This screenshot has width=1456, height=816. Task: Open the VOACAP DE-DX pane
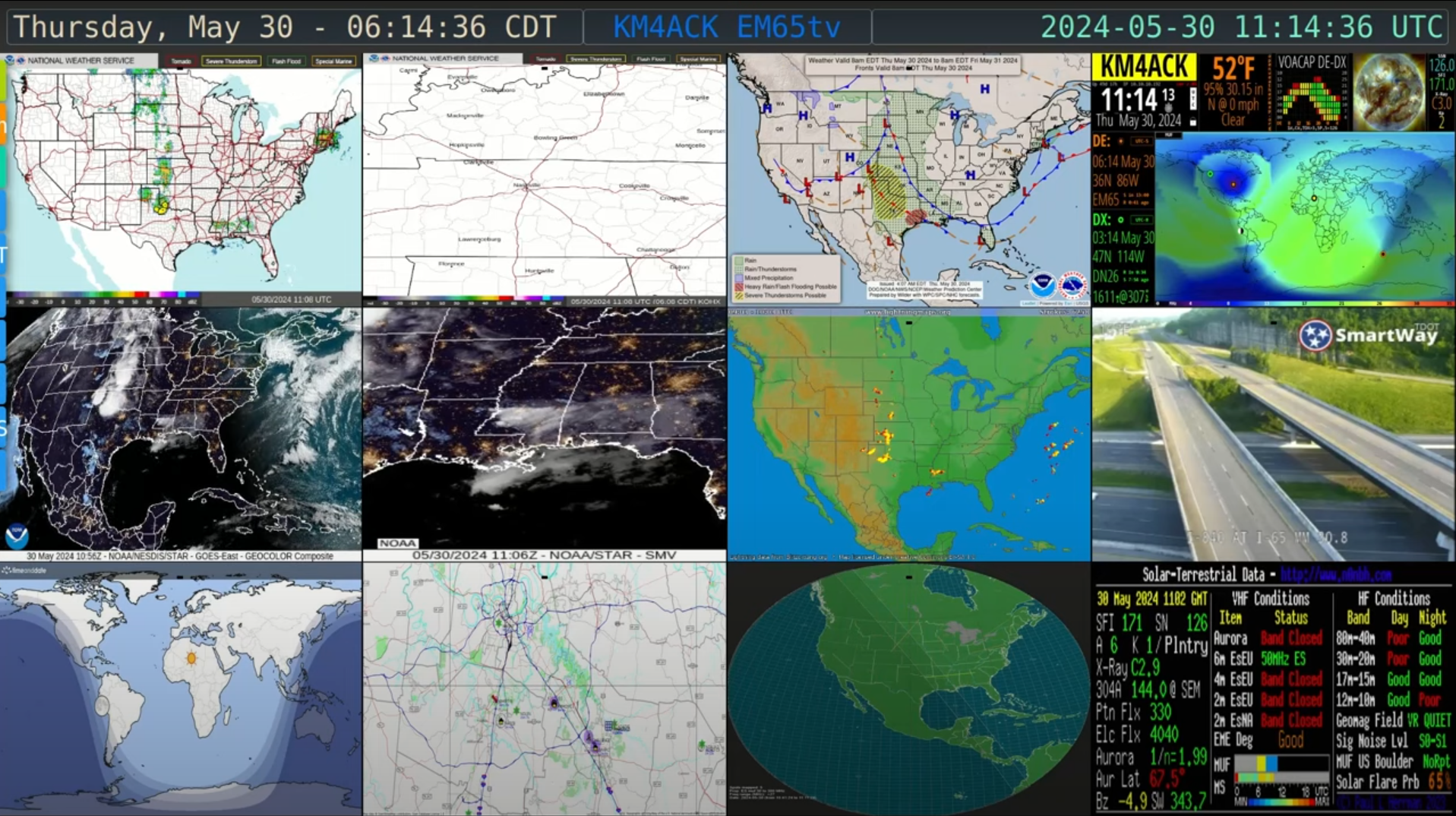1311,91
